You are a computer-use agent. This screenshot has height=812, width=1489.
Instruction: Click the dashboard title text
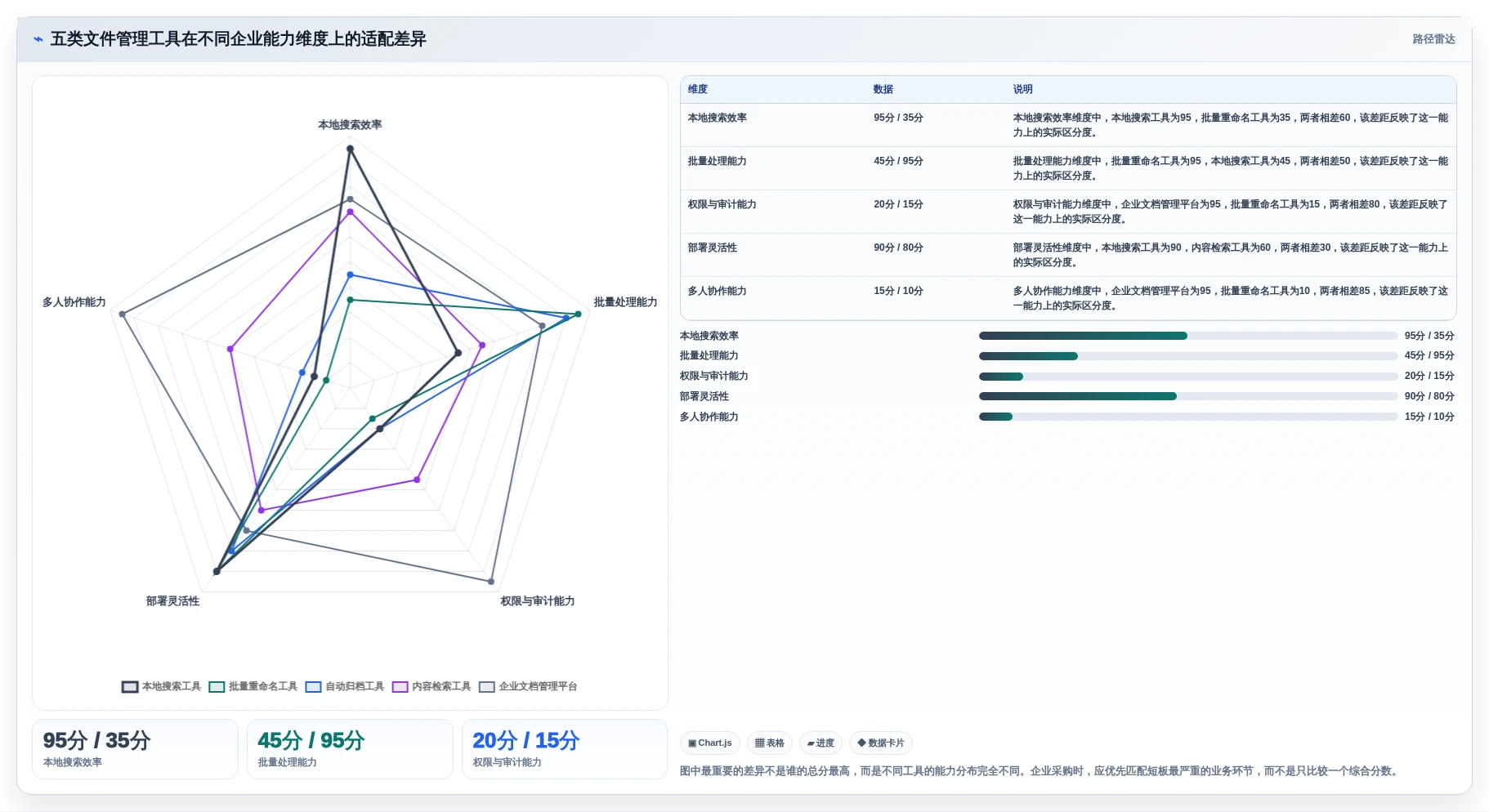(238, 39)
